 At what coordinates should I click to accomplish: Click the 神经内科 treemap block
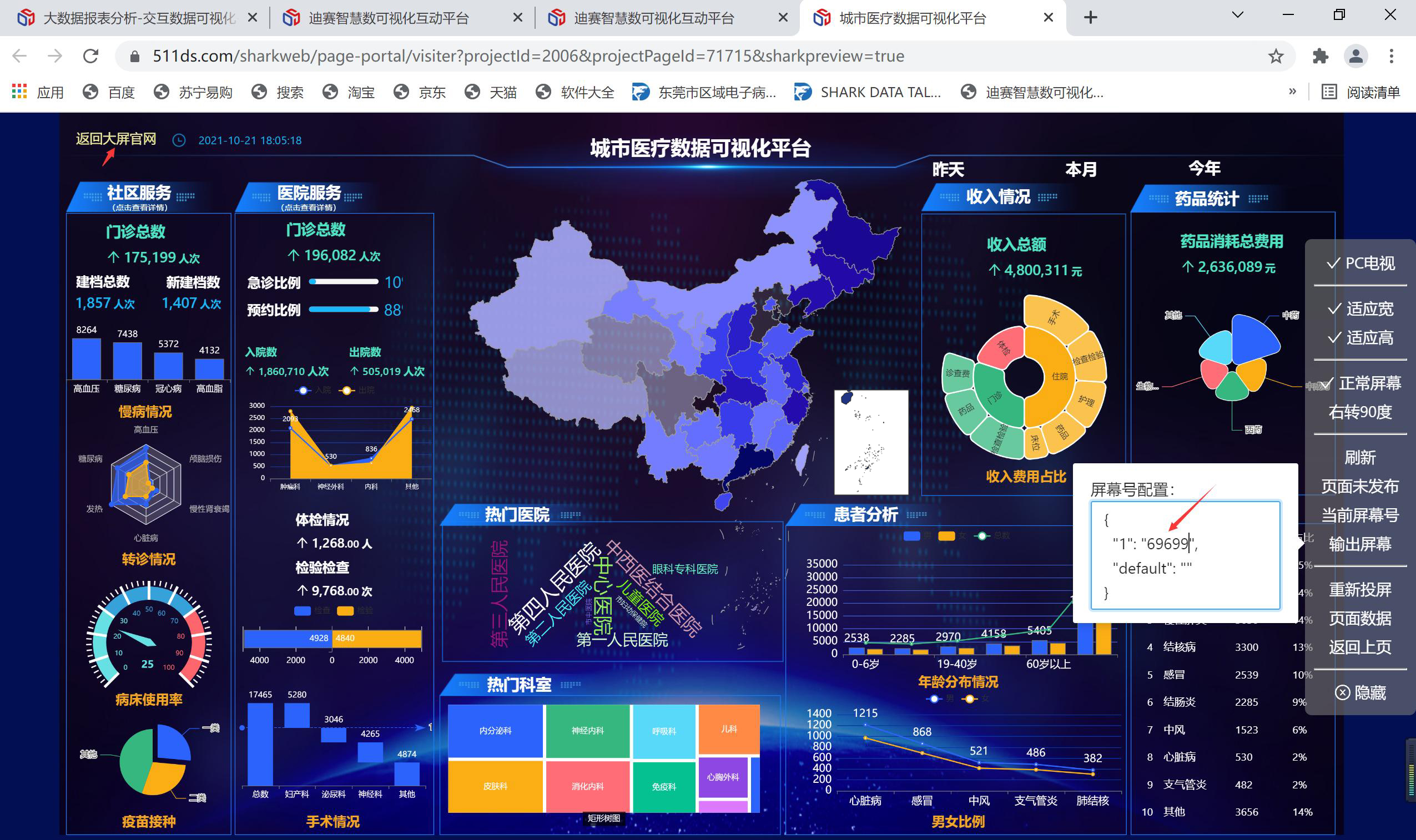pos(588,731)
